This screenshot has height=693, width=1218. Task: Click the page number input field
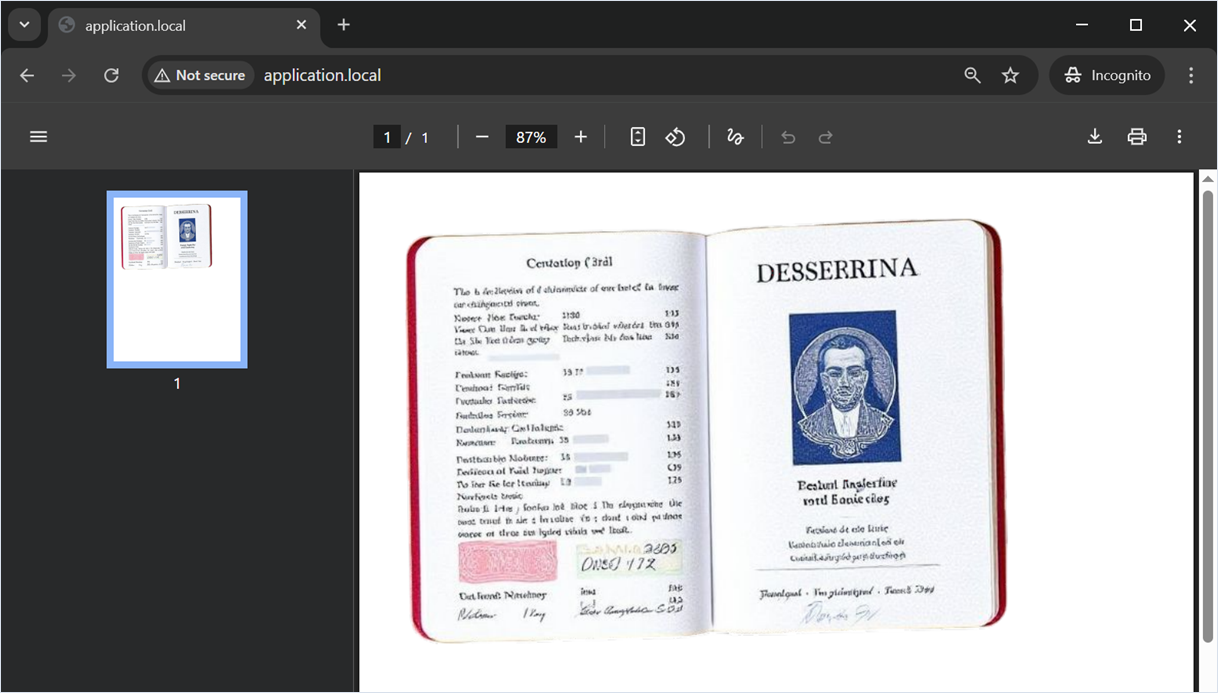tap(387, 137)
